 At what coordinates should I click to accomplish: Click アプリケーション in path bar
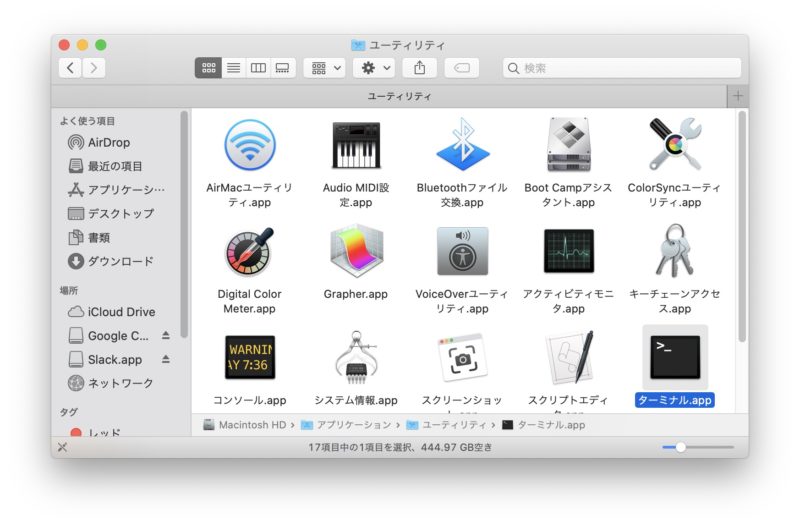tap(346, 424)
